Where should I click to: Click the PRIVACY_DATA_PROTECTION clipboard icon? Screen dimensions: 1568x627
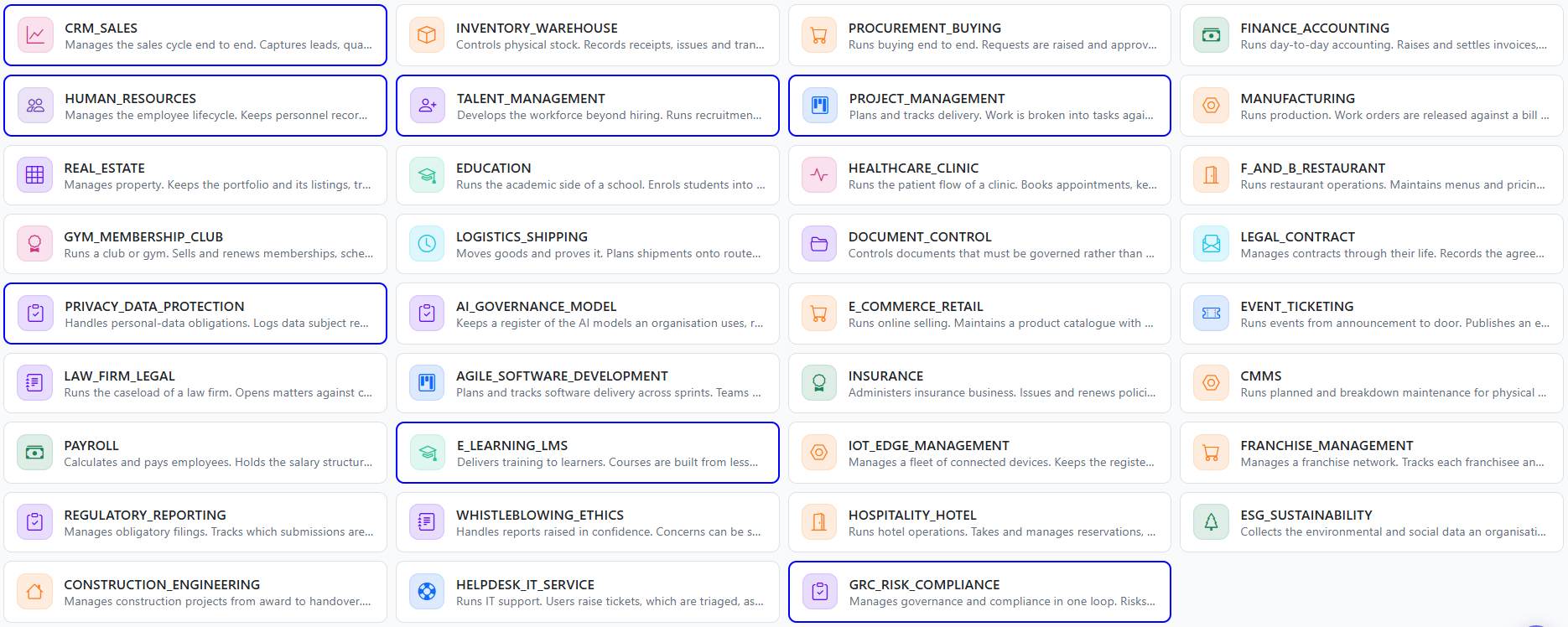35,313
